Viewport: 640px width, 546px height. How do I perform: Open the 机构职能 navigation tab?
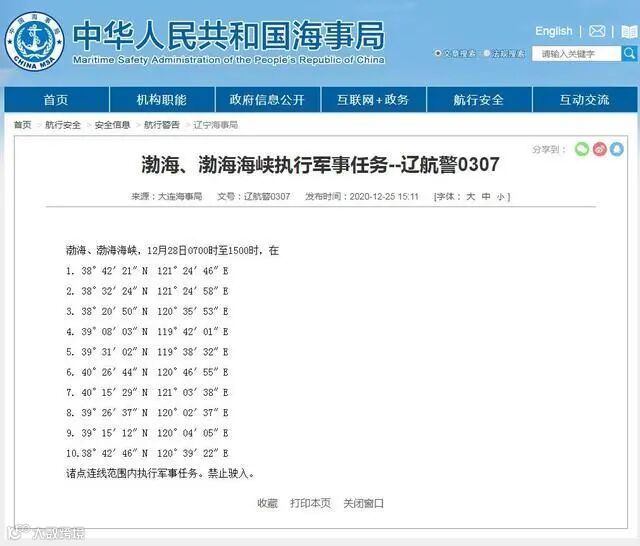[x=162, y=99]
